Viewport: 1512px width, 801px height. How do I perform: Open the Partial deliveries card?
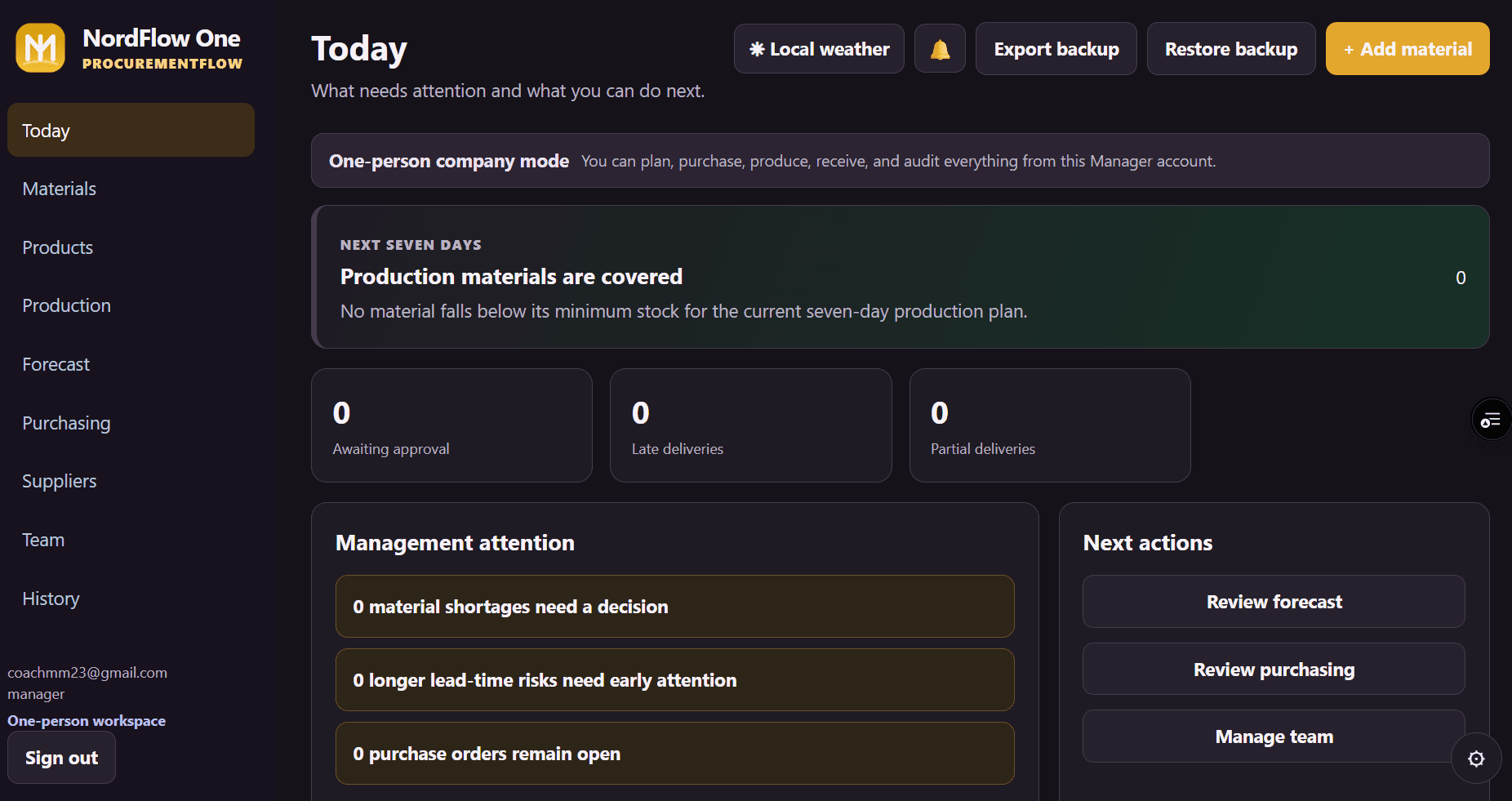click(x=1050, y=425)
